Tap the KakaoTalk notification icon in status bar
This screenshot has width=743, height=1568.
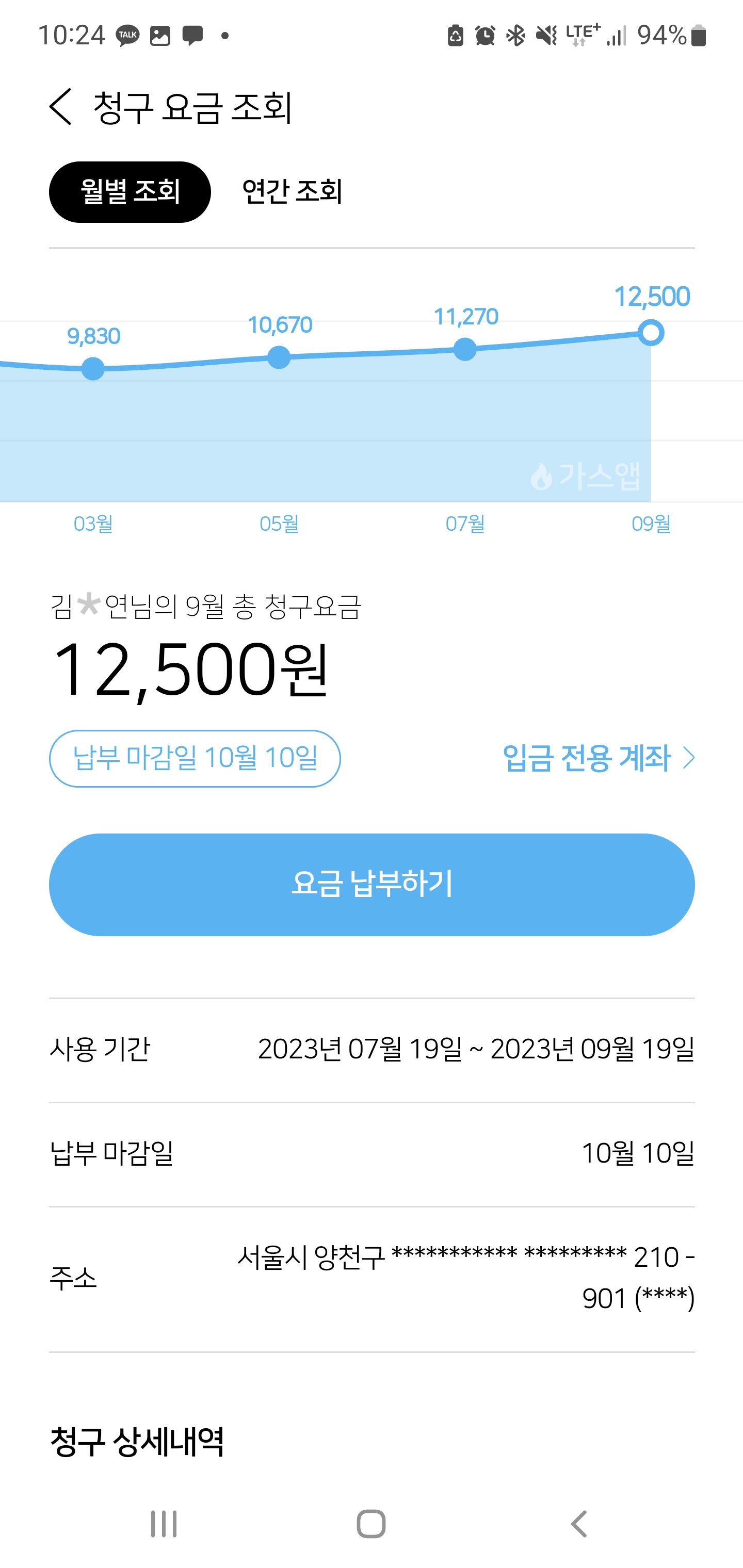[128, 35]
